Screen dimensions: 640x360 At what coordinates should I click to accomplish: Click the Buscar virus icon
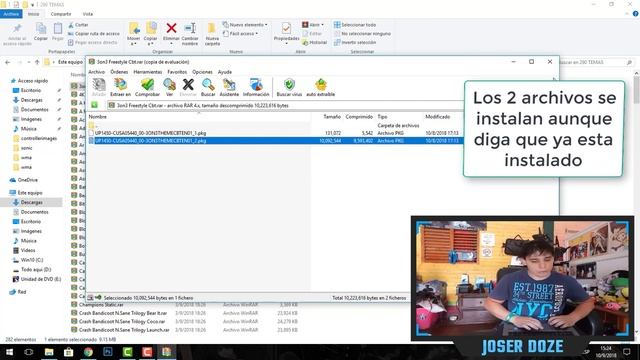click(289, 87)
